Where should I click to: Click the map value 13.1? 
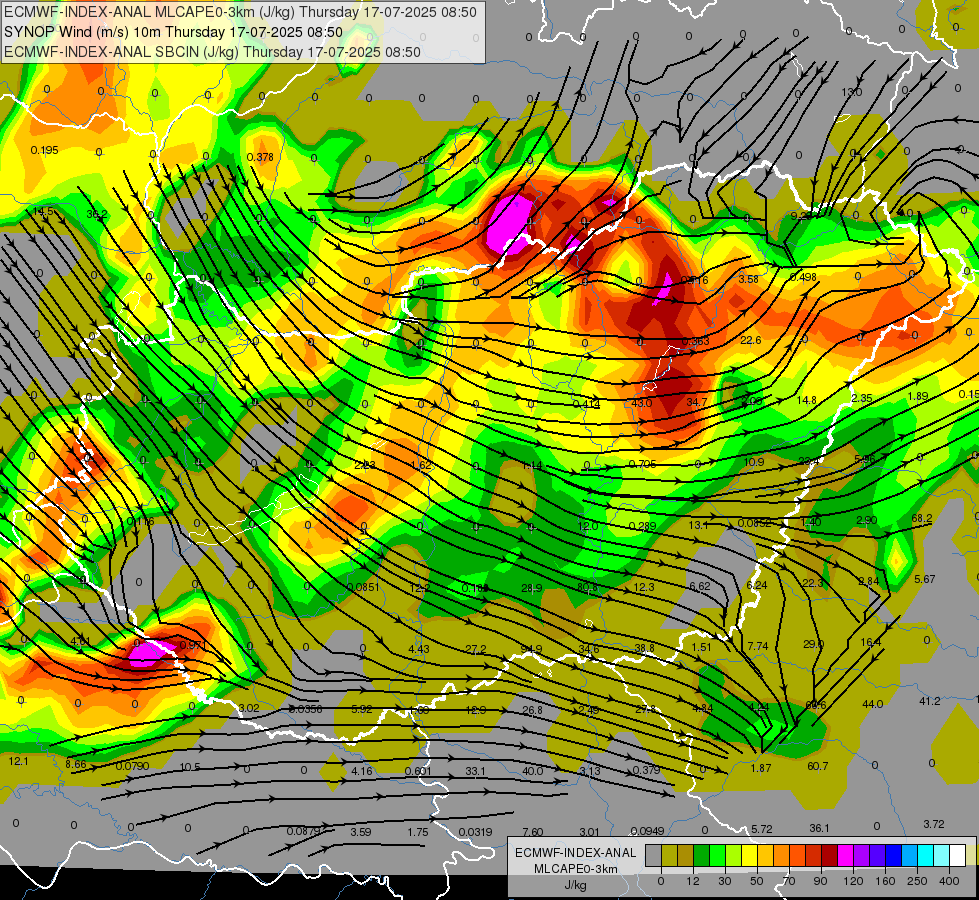(x=698, y=525)
